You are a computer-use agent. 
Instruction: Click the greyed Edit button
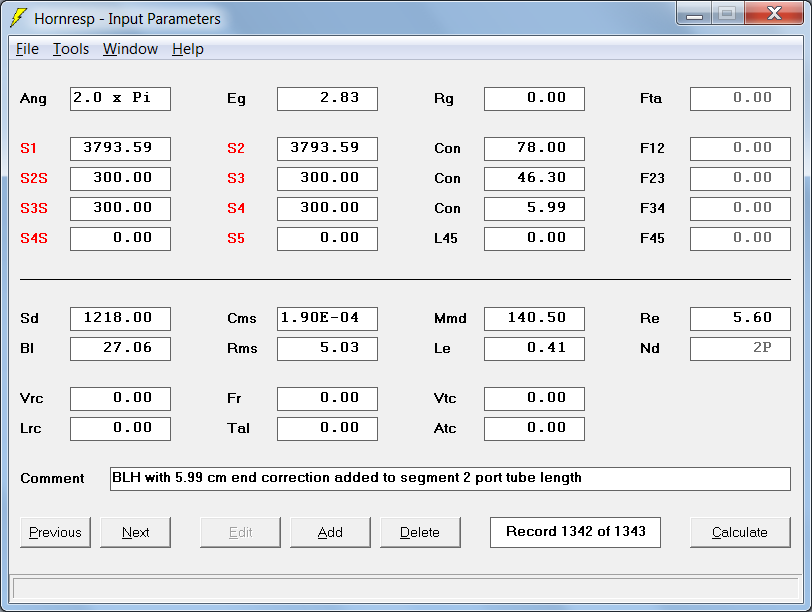coord(240,532)
